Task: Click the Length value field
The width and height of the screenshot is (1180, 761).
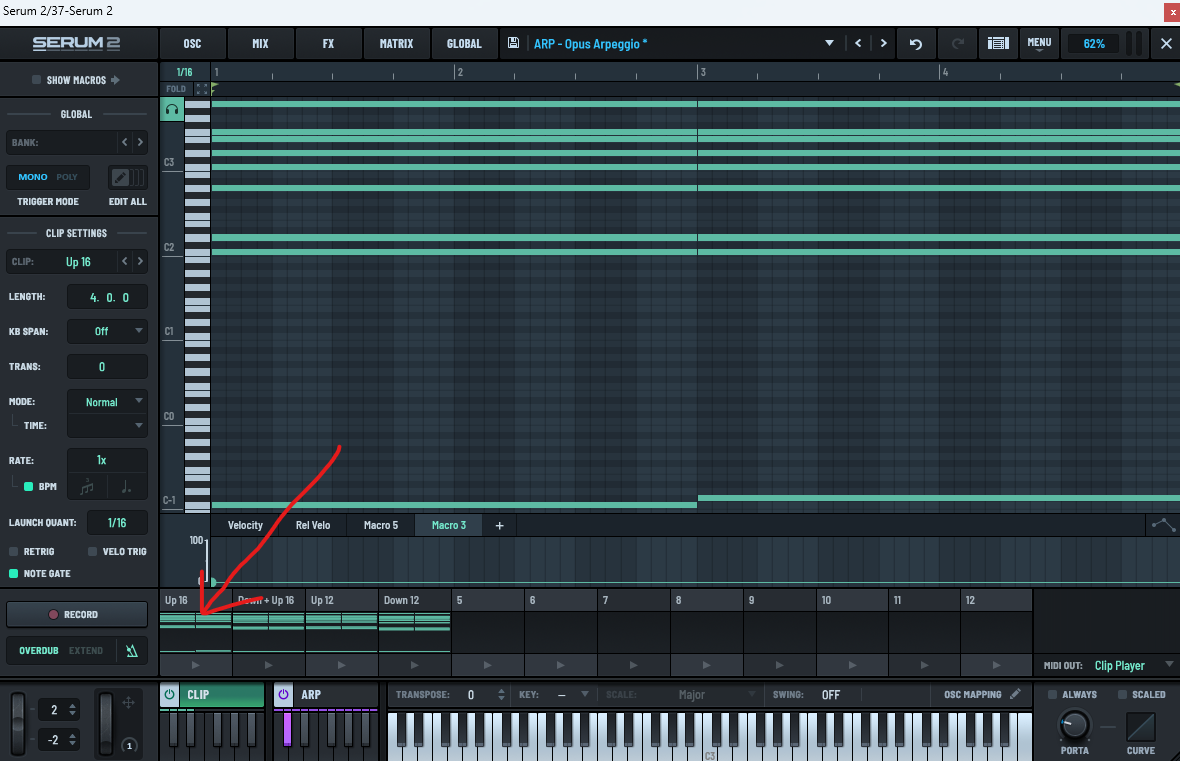Action: (108, 297)
